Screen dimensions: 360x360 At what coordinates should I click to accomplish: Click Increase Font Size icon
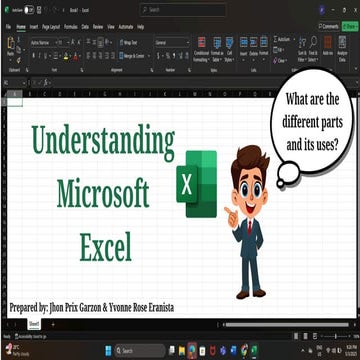73,43
